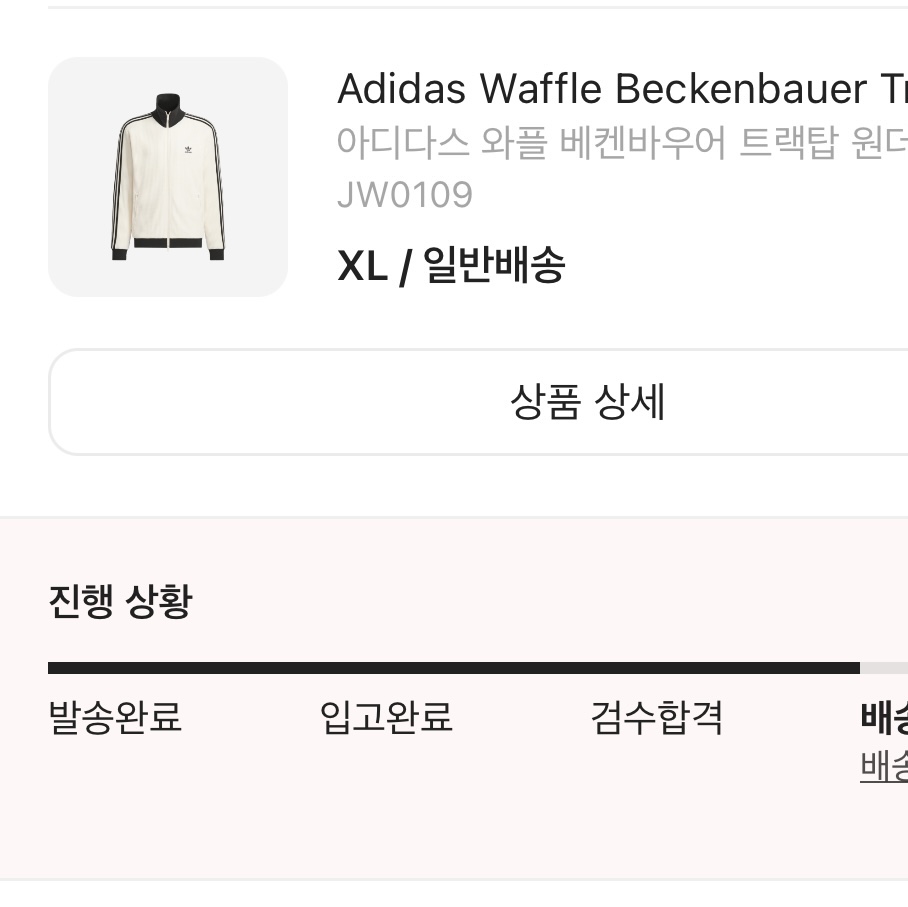
Task: Select the 검수합격 progress step
Action: [657, 718]
